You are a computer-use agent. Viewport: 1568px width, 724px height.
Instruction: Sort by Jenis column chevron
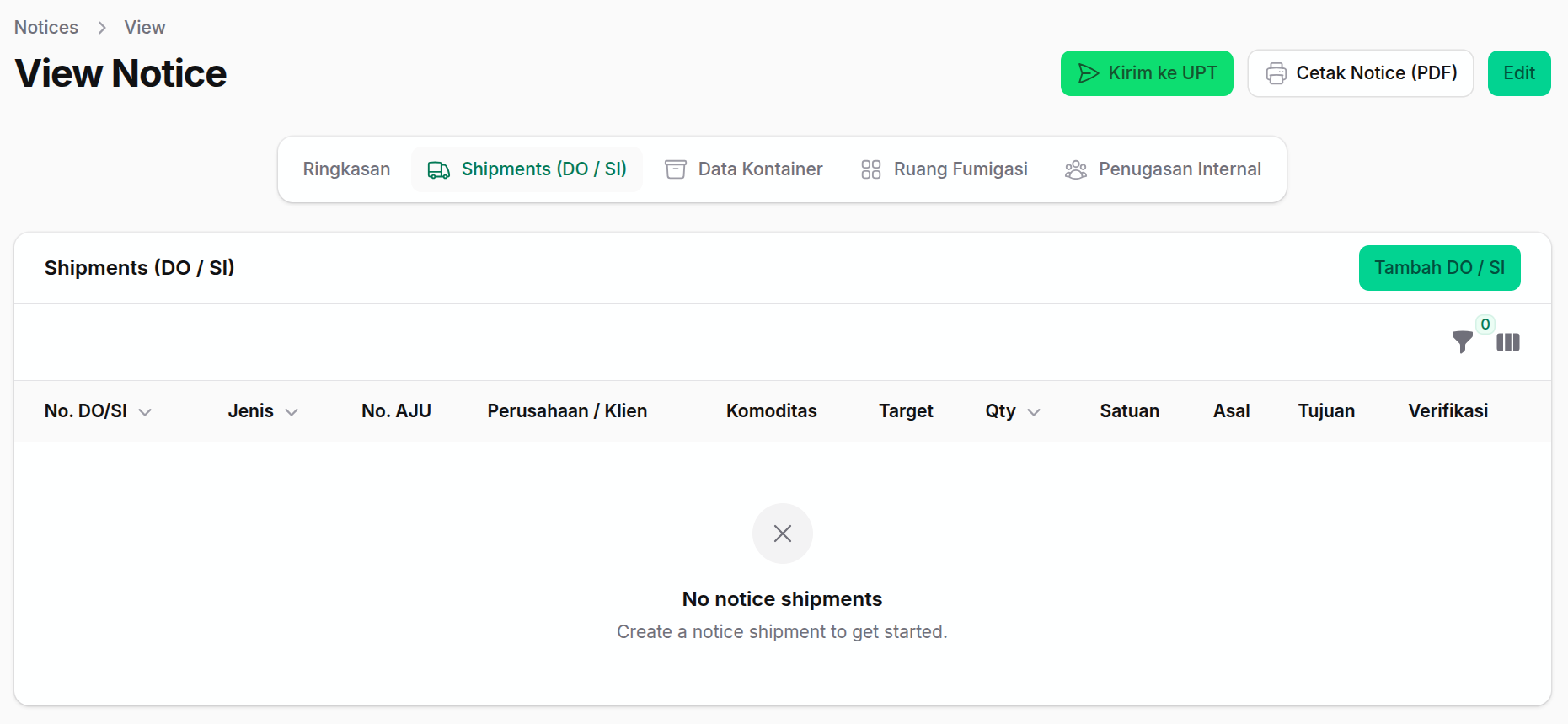coord(292,412)
